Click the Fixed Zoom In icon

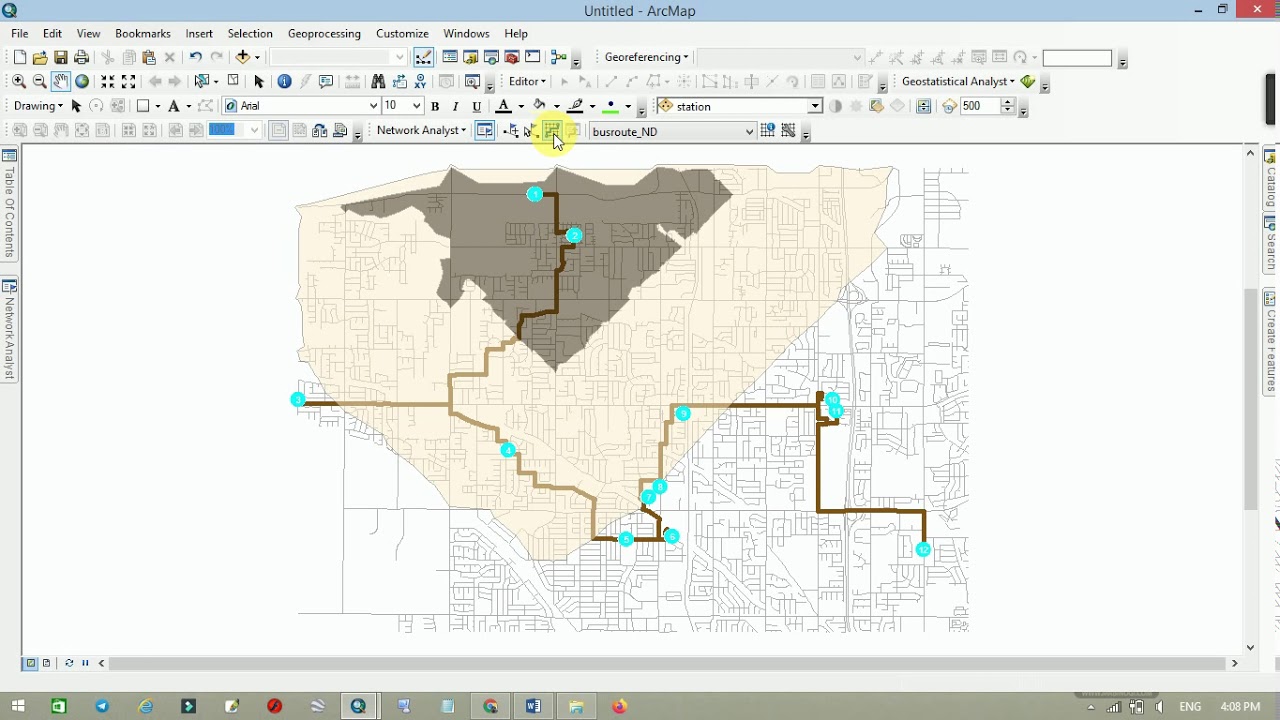coord(107,81)
